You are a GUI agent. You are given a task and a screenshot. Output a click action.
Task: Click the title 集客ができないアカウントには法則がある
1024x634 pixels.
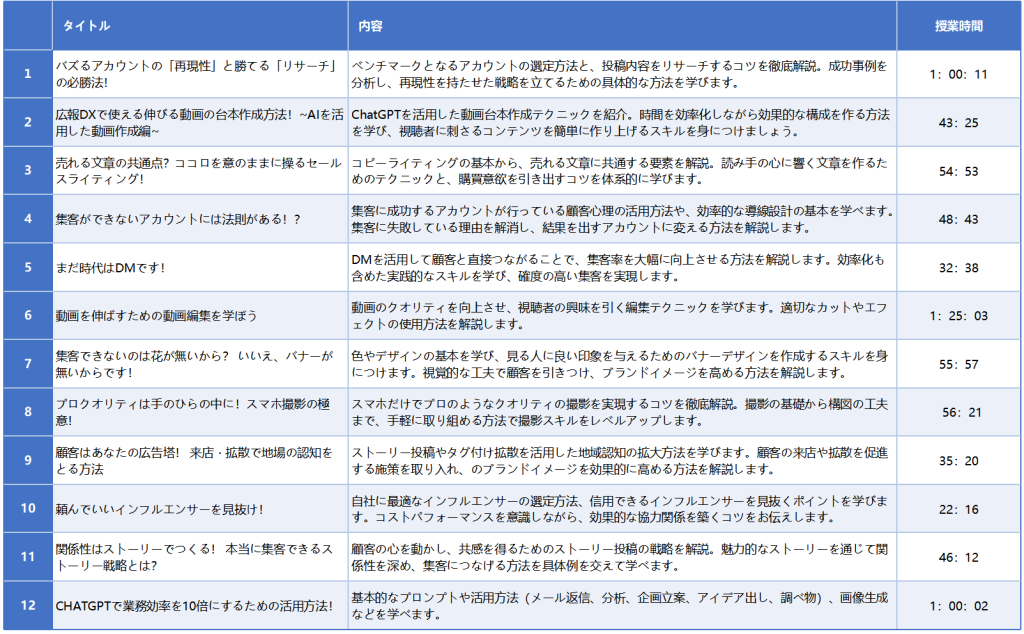[x=178, y=219]
